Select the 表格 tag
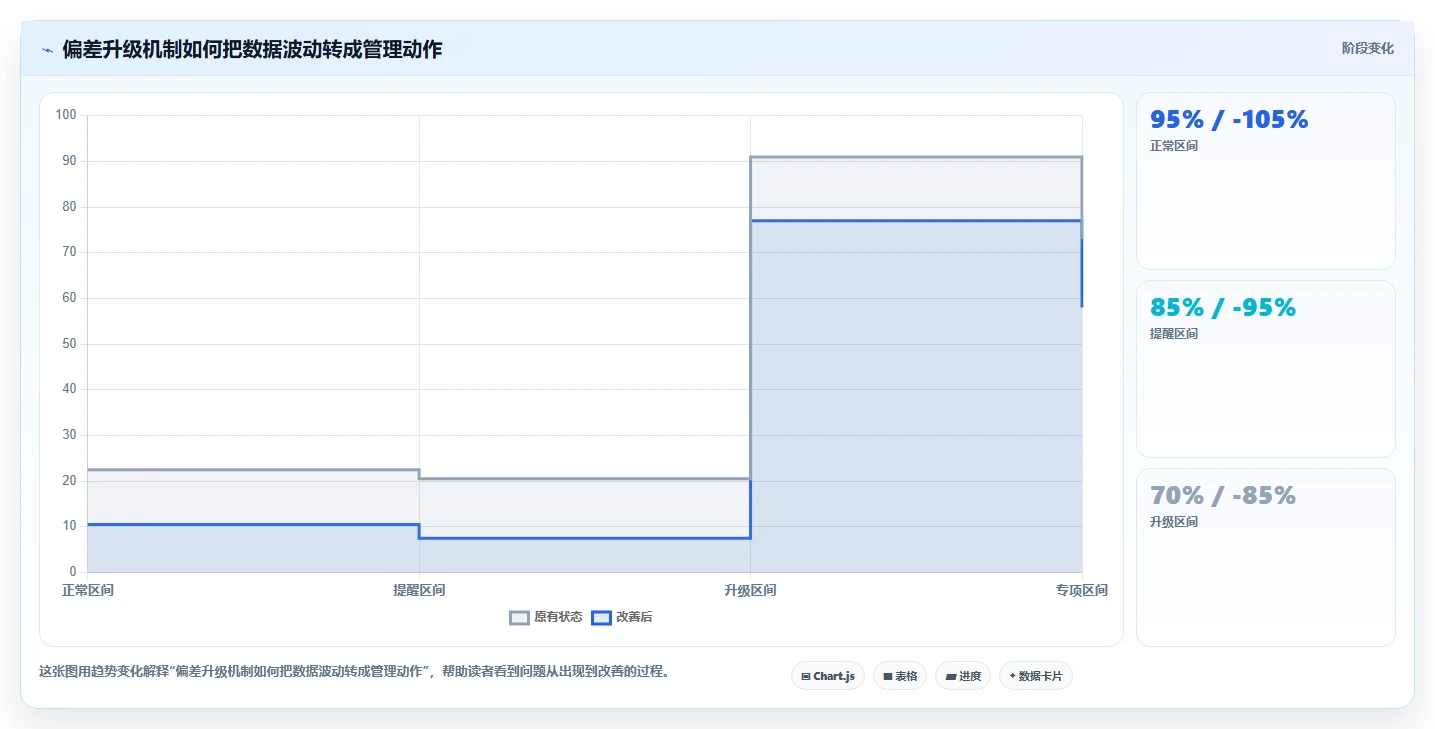 tap(900, 676)
